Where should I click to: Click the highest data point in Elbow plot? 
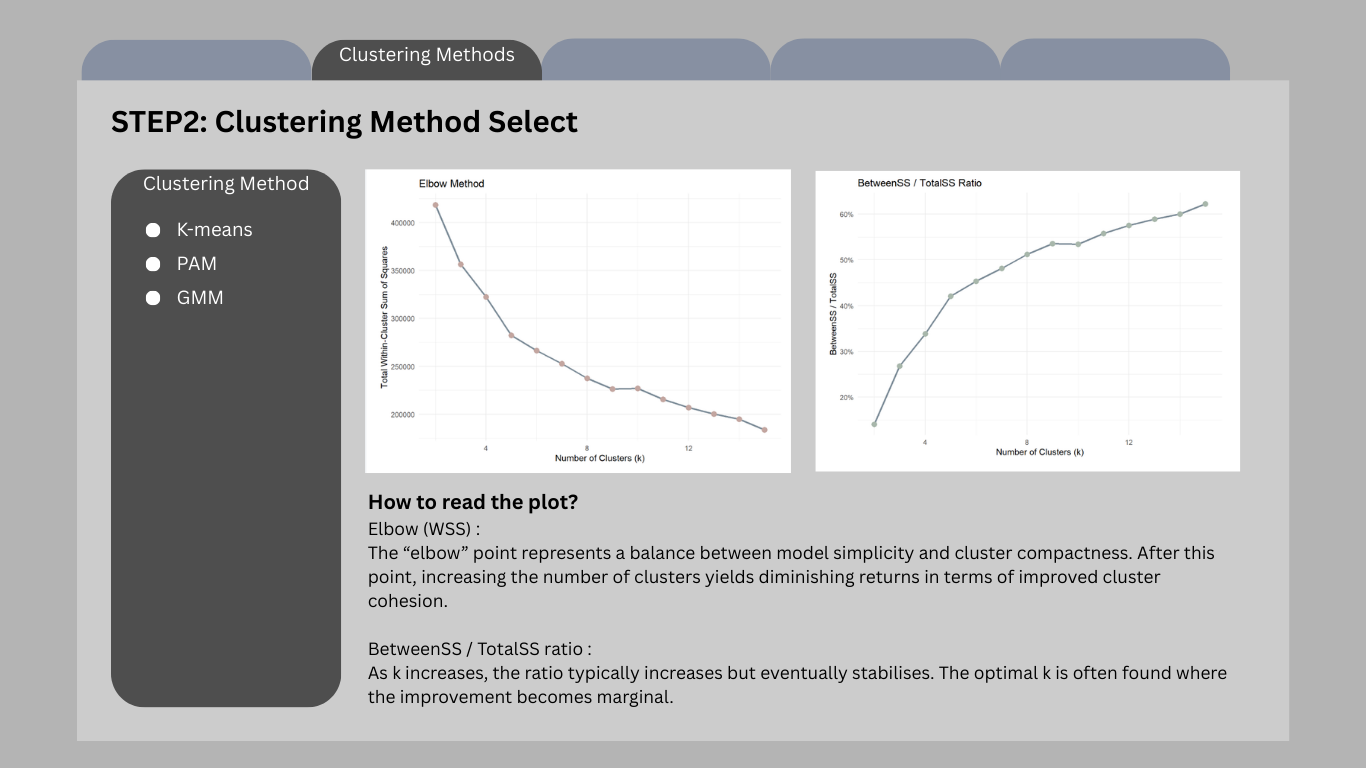coord(435,205)
